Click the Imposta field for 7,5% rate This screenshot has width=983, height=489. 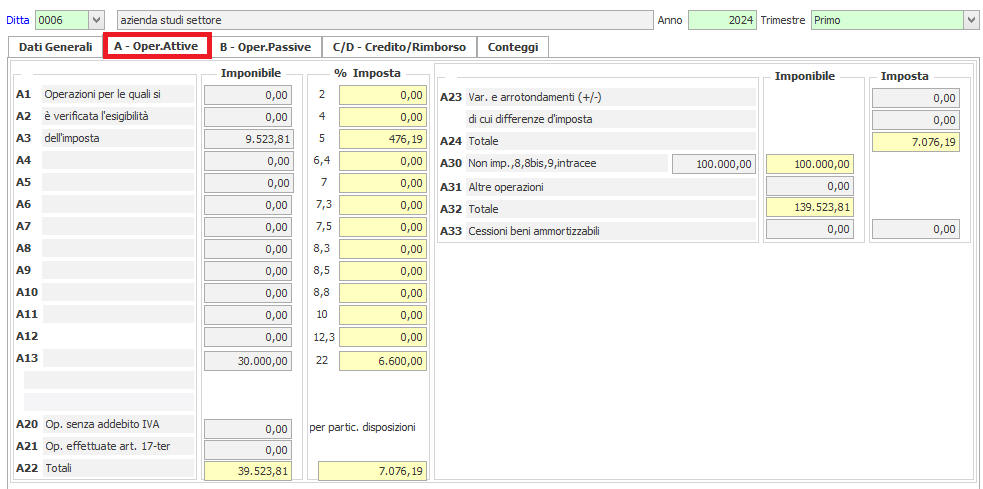(x=383, y=227)
